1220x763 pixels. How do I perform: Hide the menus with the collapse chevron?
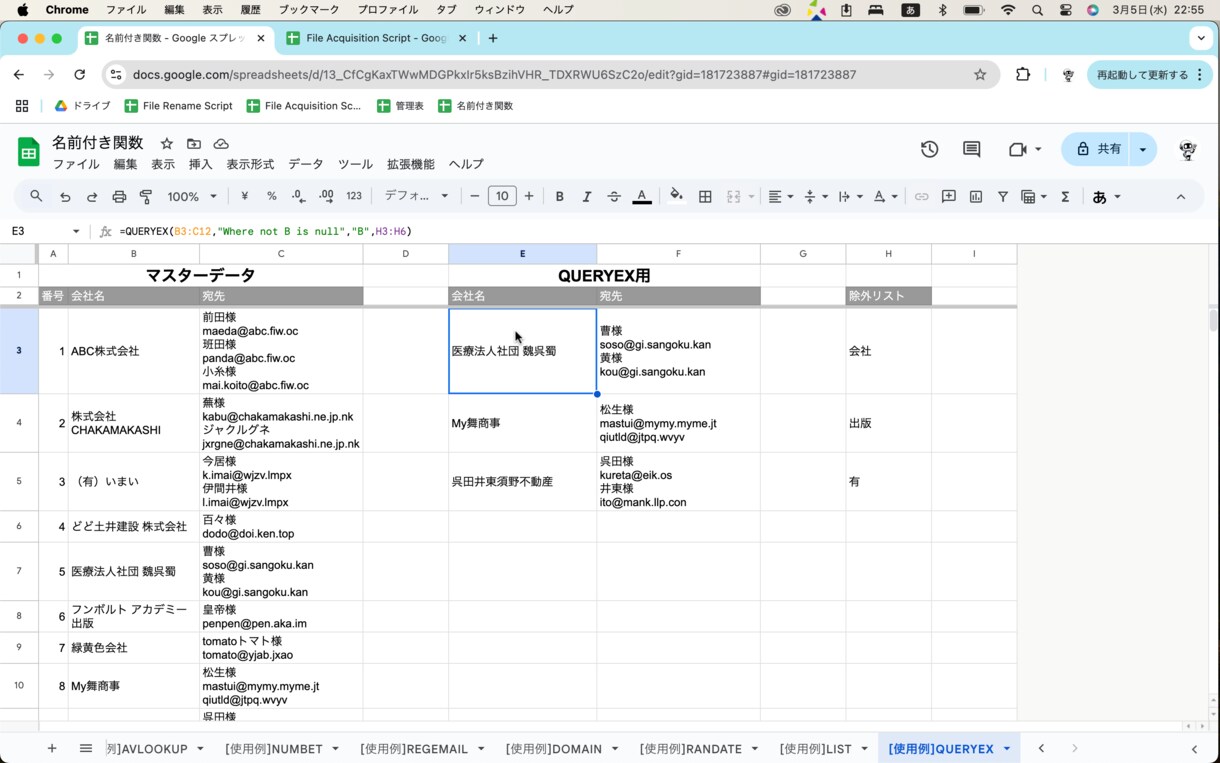[1181, 197]
